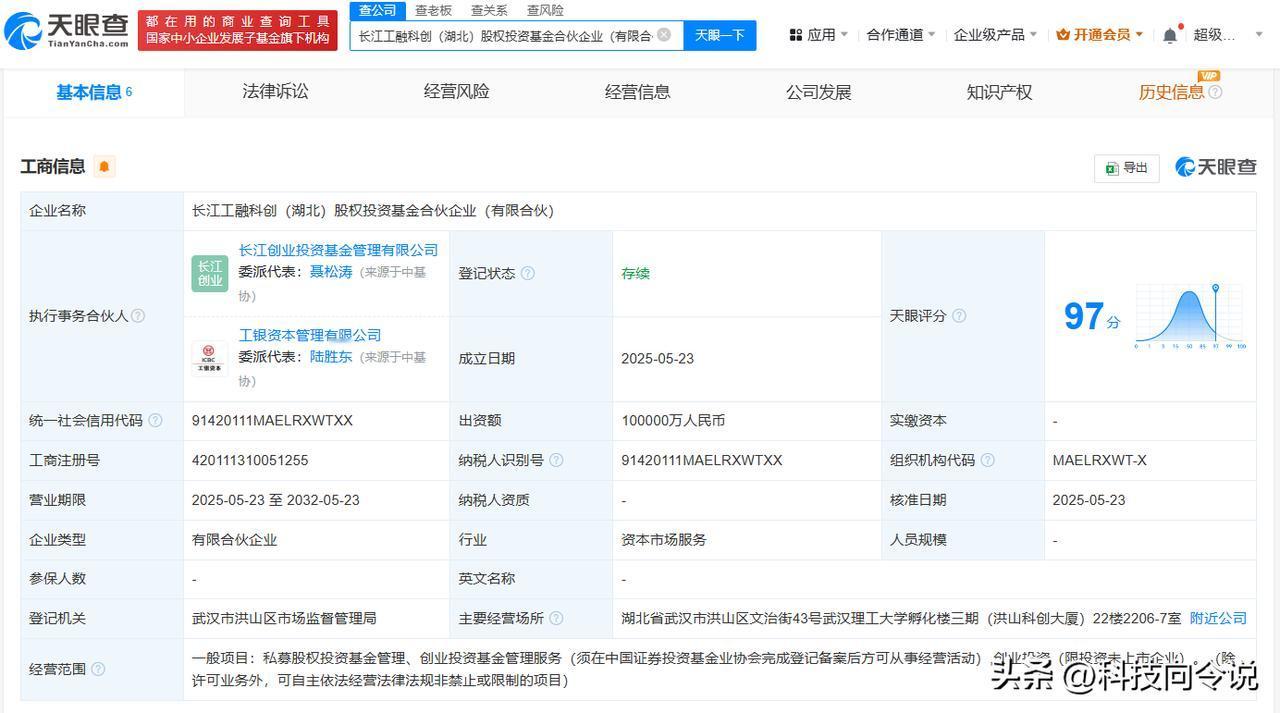Screen dimensions: 1280x713
Task: Click the help icon next to 天眼评分
Action: click(959, 316)
